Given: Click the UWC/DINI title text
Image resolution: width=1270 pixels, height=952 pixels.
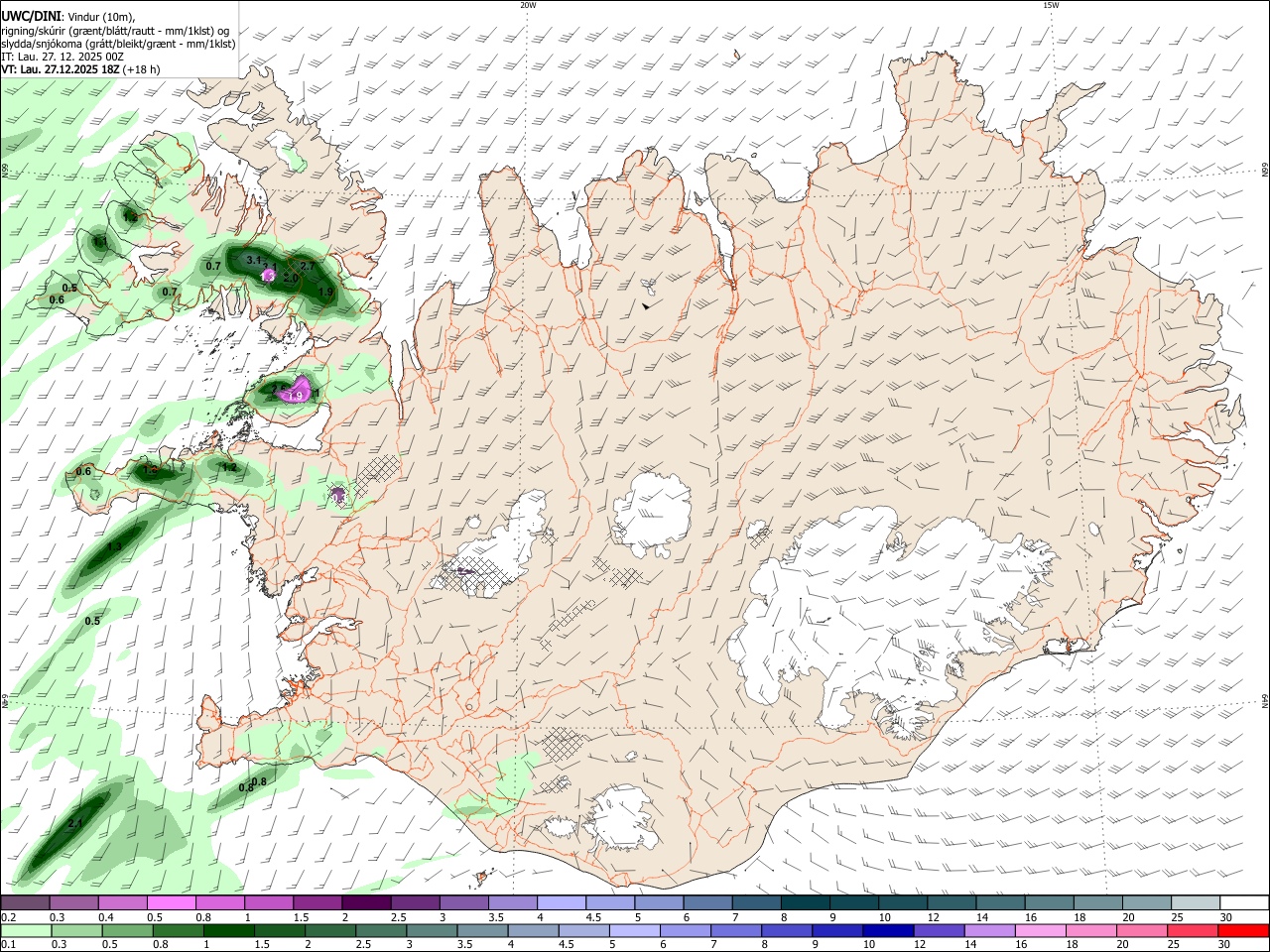Looking at the screenshot, I should (31, 16).
